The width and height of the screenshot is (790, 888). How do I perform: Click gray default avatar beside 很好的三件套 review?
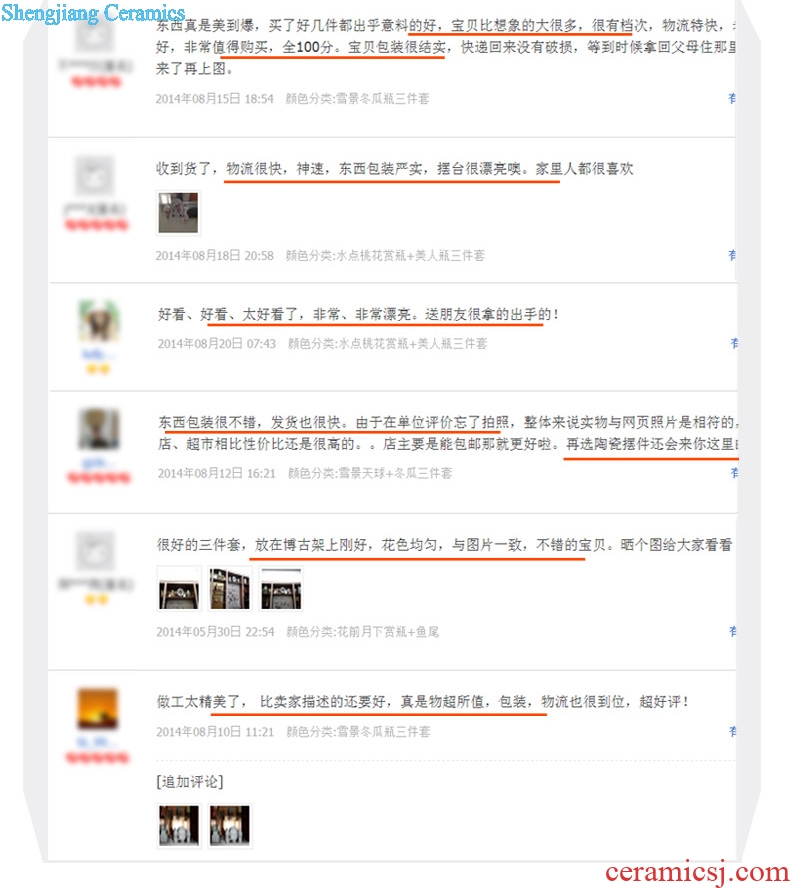(x=95, y=551)
